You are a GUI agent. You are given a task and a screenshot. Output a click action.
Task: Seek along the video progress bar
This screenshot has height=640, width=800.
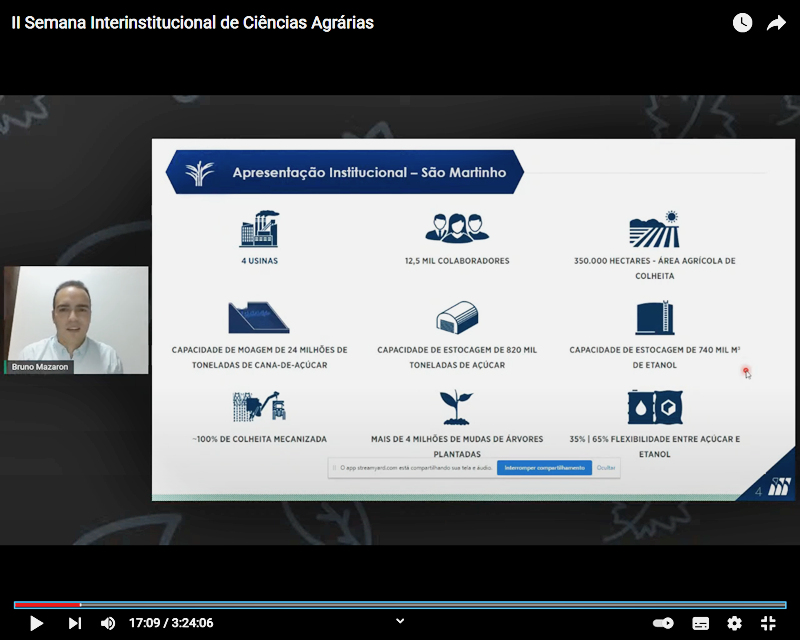point(400,605)
